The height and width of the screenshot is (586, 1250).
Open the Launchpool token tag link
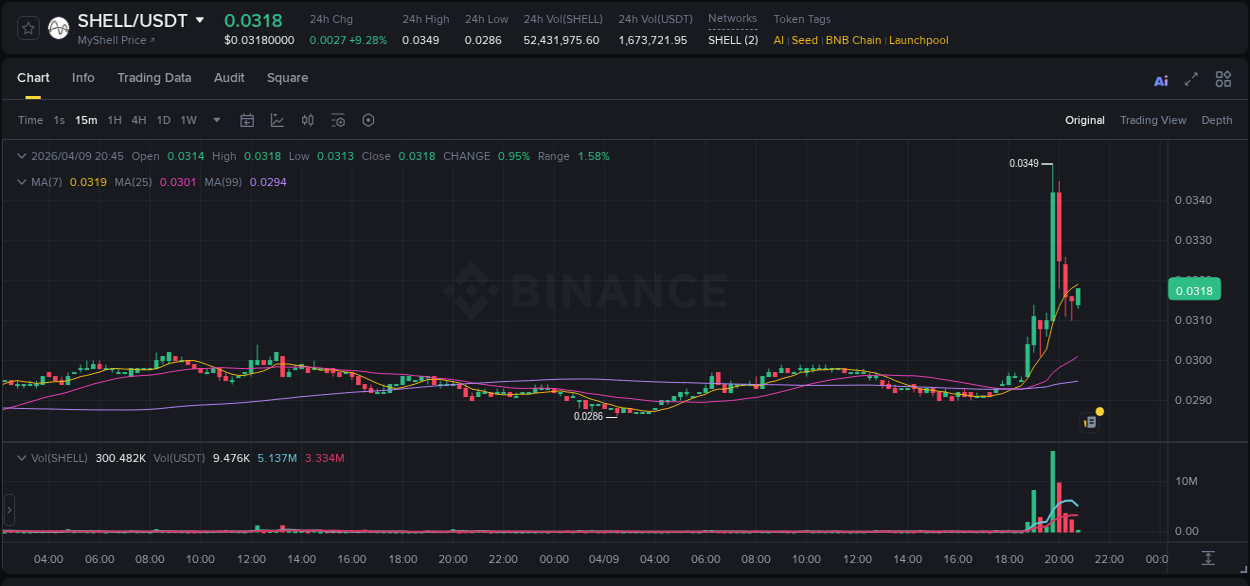pyautogui.click(x=918, y=40)
